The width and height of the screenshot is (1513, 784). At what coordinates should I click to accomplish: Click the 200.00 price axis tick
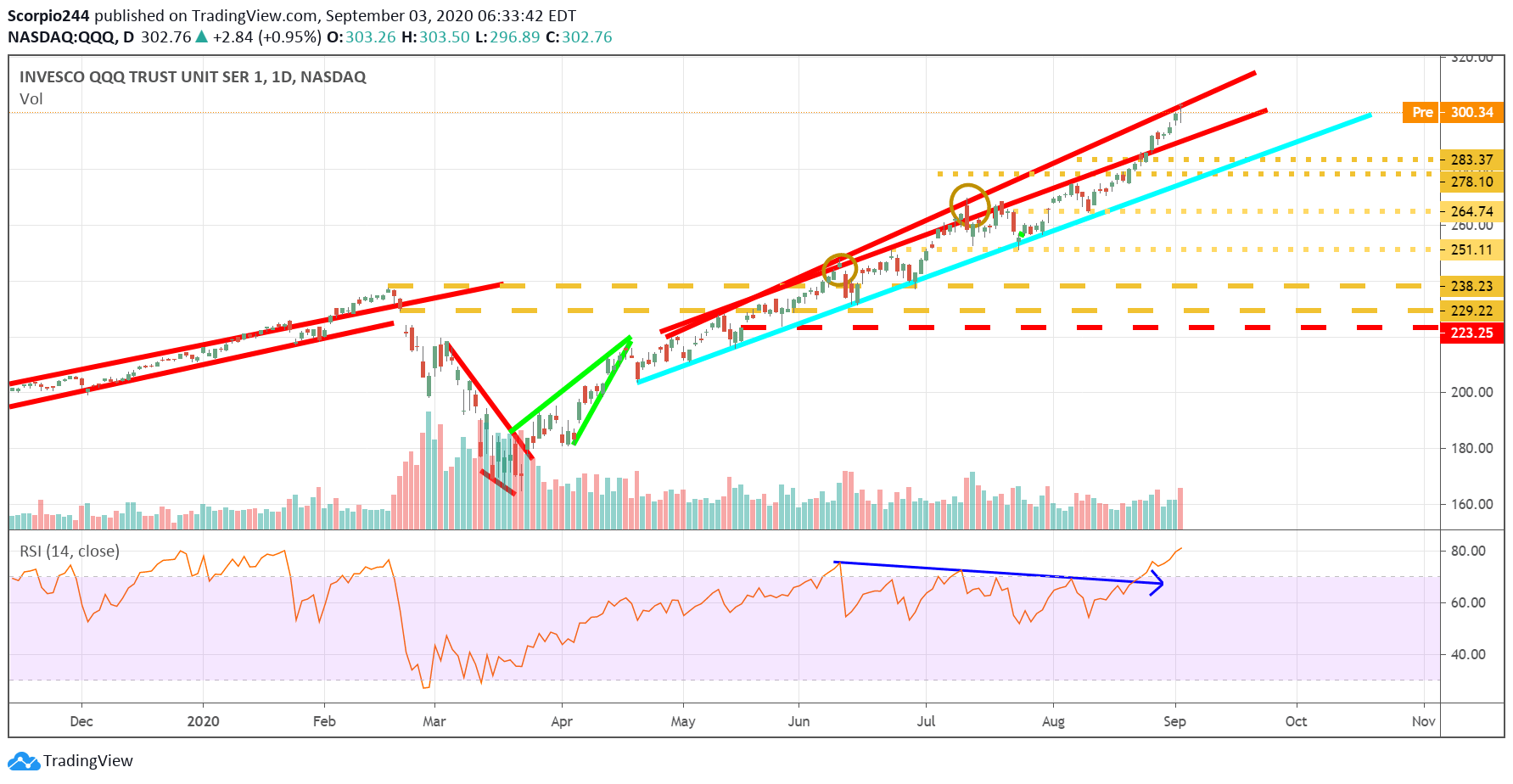1471,392
